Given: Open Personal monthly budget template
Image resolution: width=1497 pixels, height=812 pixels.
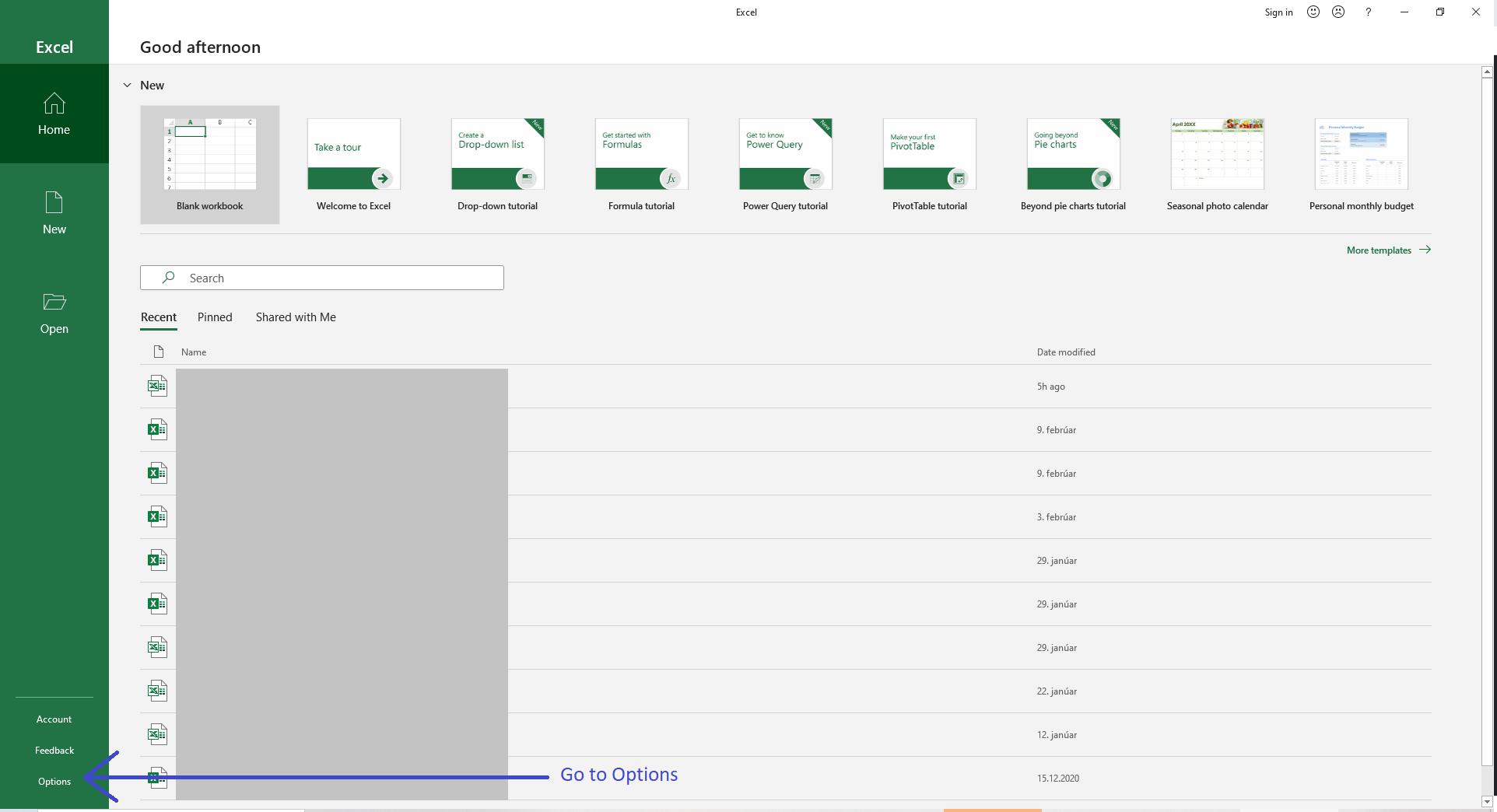Looking at the screenshot, I should (1362, 165).
